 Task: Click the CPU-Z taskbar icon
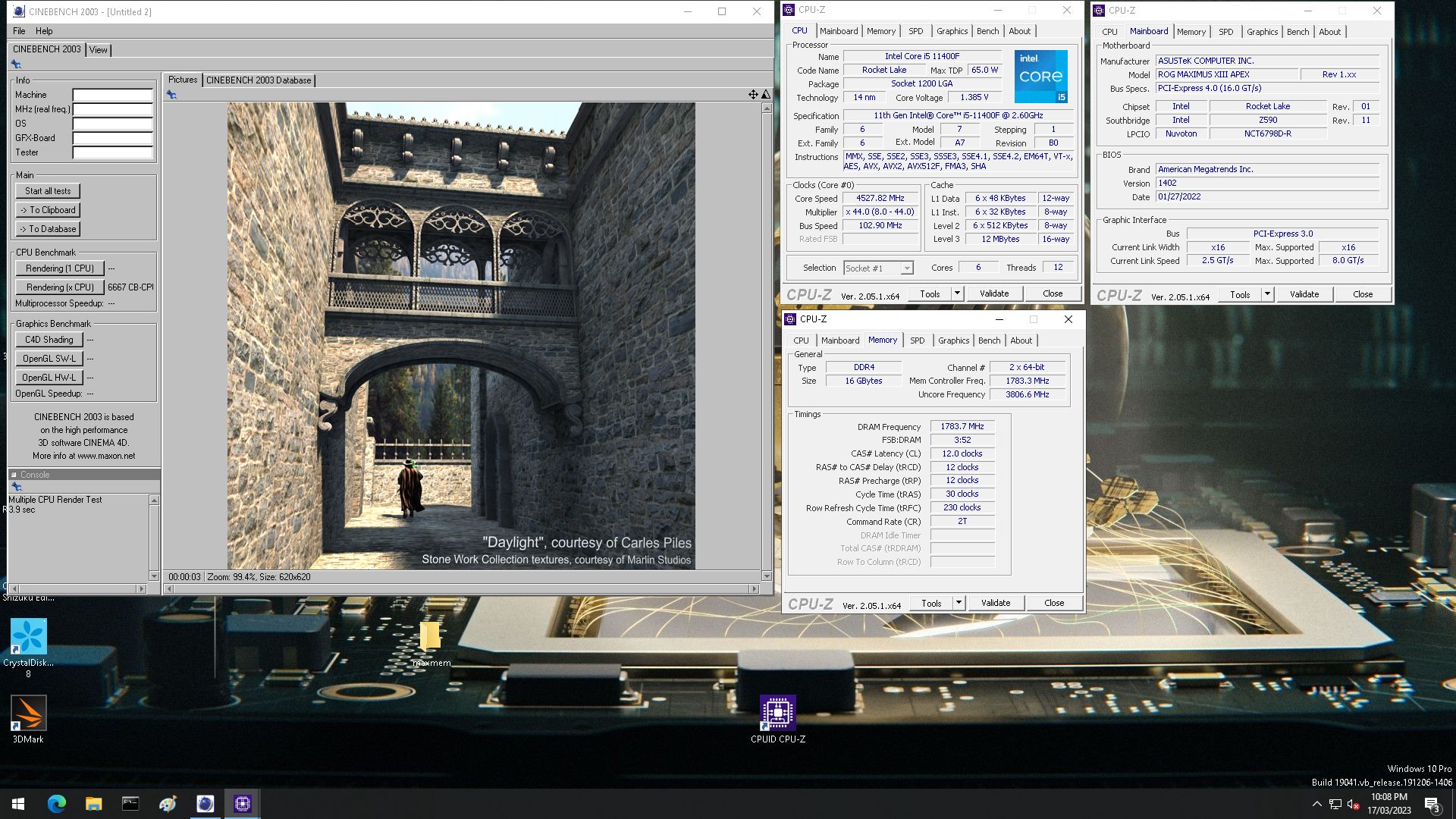coord(242,804)
